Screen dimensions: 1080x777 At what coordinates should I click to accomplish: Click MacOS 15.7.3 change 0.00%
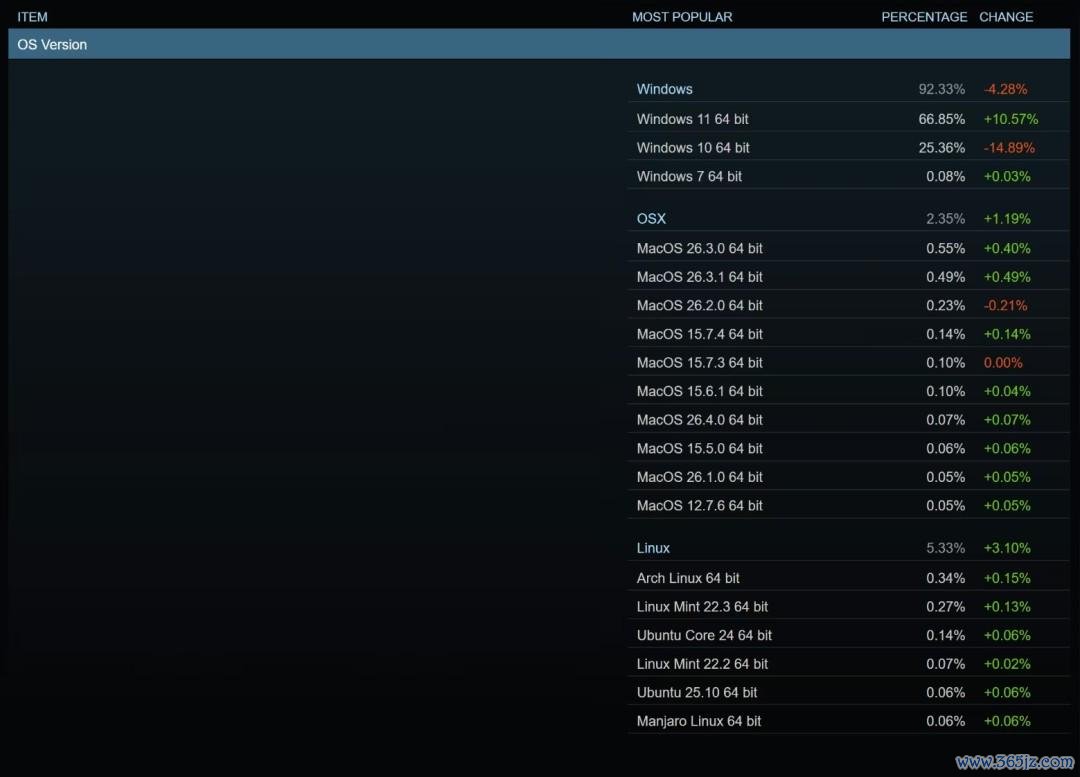point(1003,362)
